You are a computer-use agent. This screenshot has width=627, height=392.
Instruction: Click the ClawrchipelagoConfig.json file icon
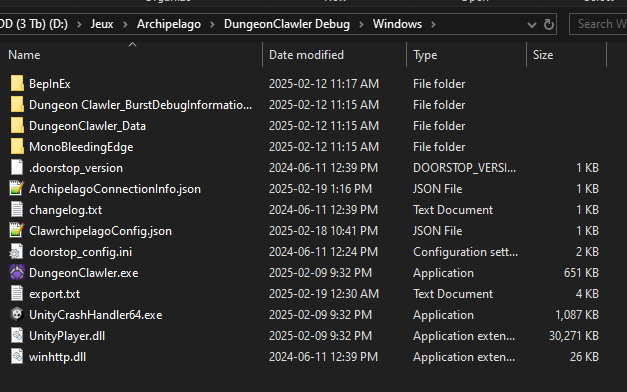[x=17, y=231]
